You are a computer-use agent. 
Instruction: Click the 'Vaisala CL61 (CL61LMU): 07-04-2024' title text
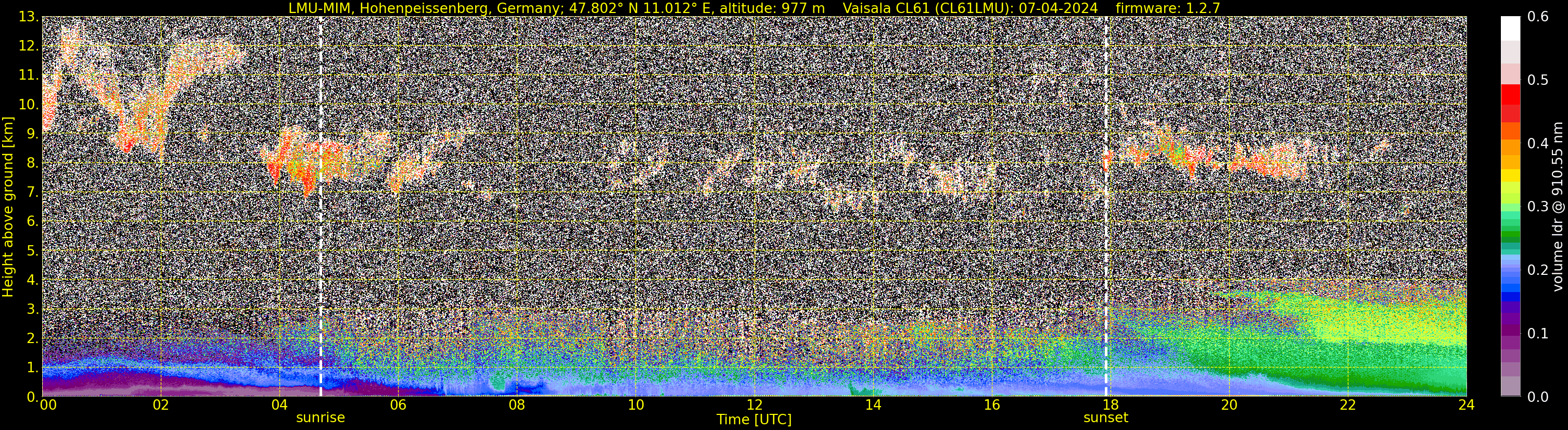[970, 8]
